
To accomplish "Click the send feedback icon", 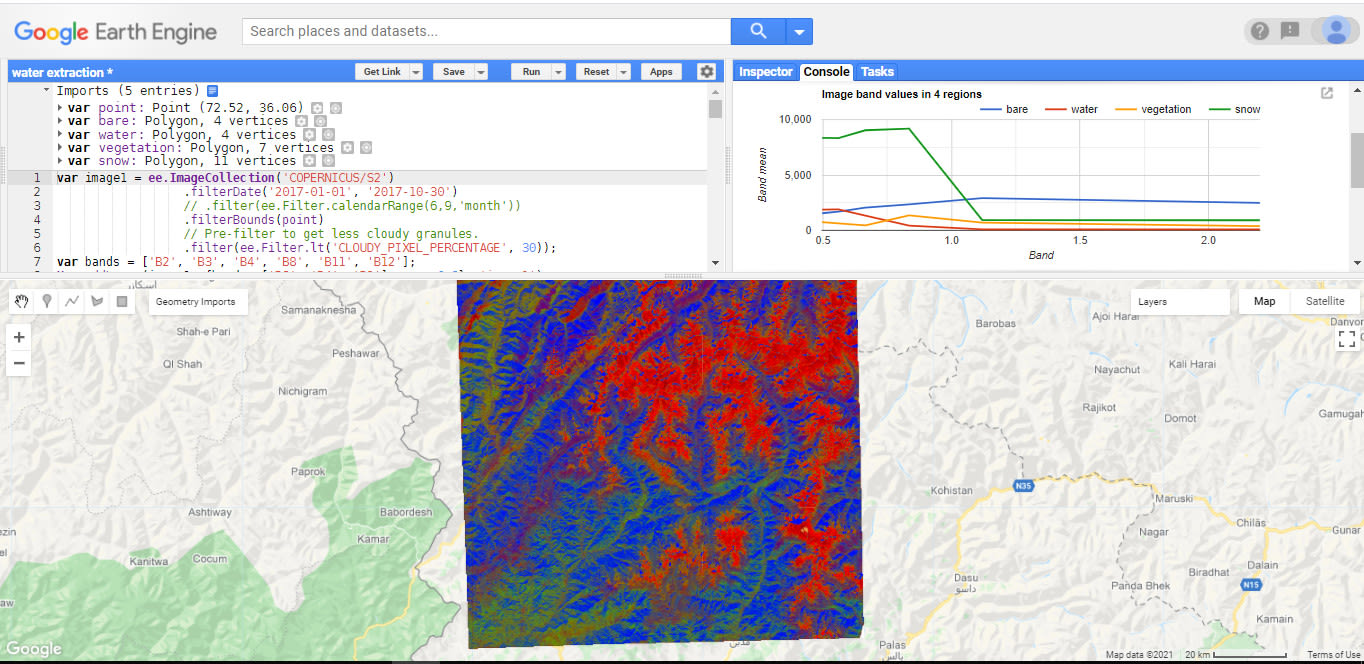I will point(1290,31).
